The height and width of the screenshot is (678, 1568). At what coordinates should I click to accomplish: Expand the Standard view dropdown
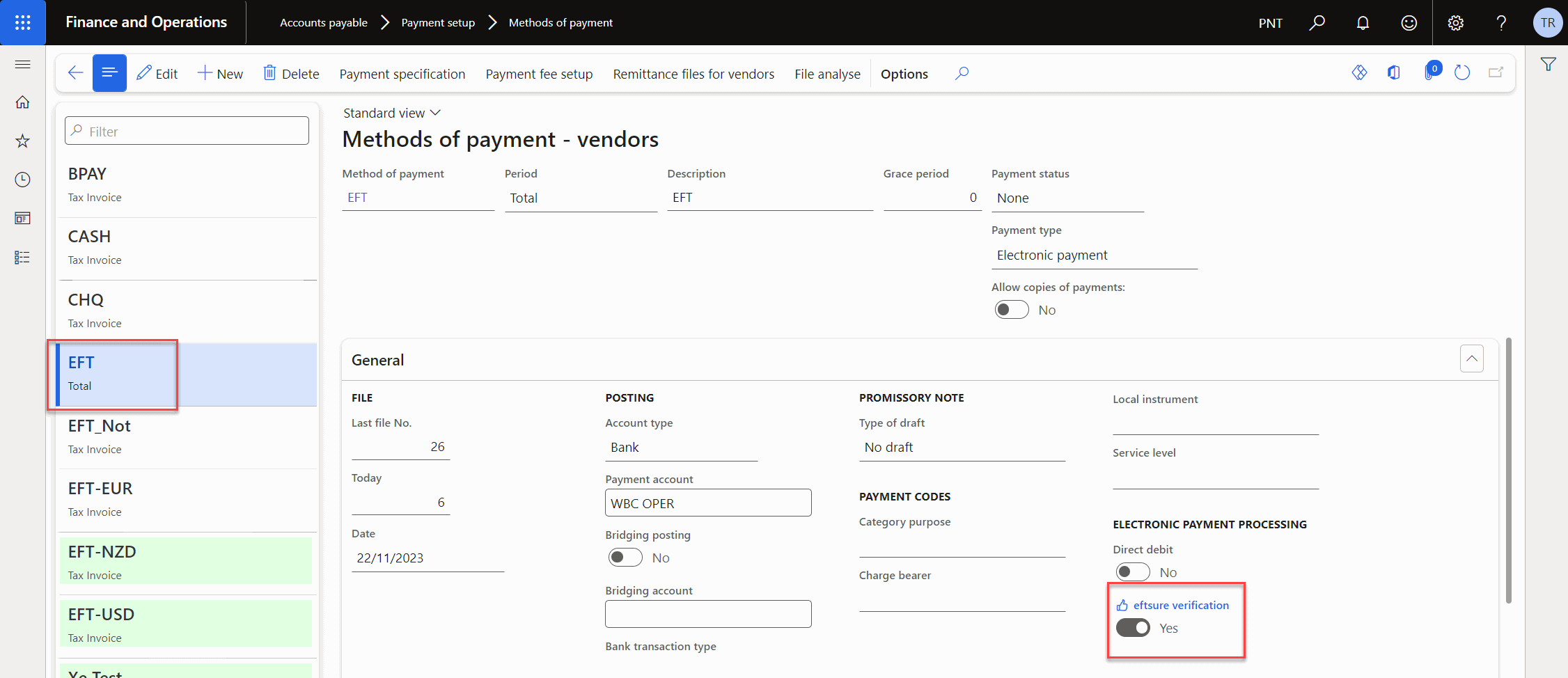392,113
